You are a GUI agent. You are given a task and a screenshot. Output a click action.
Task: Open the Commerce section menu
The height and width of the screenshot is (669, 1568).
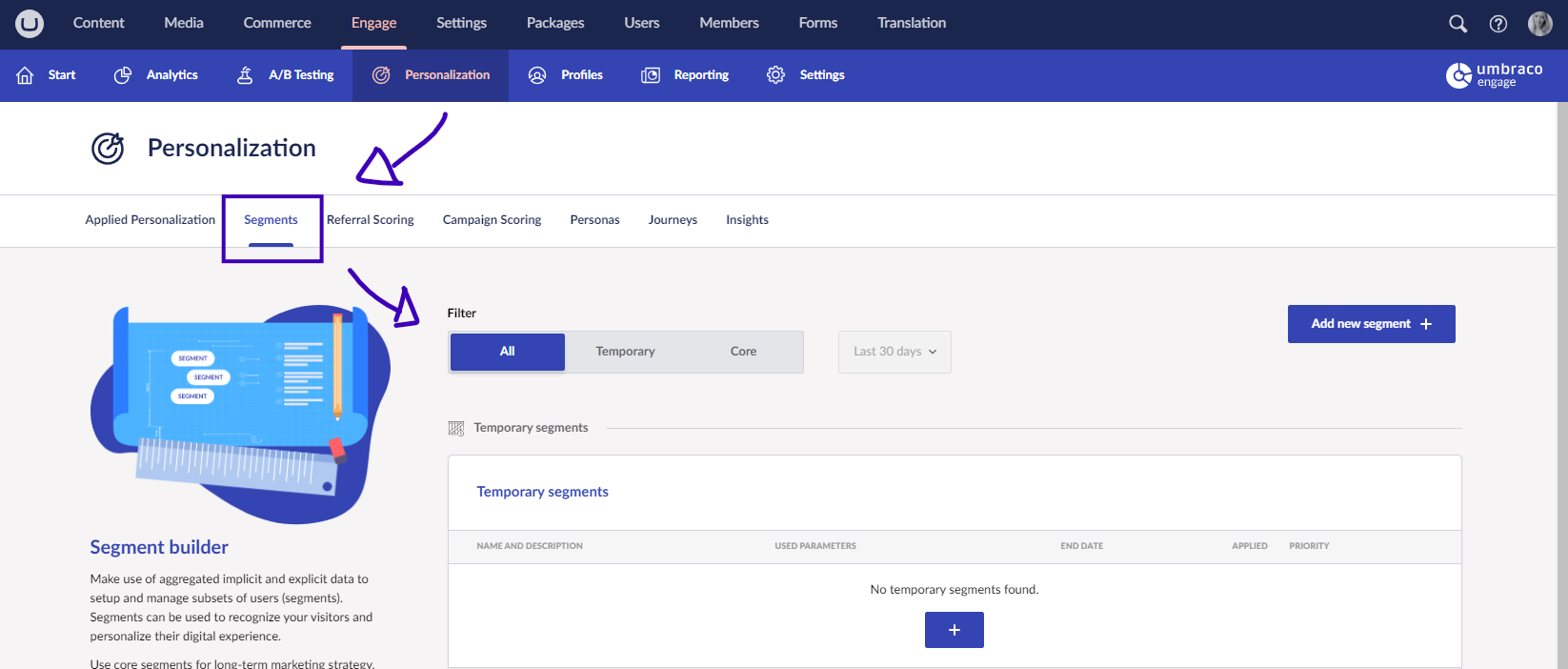tap(277, 23)
